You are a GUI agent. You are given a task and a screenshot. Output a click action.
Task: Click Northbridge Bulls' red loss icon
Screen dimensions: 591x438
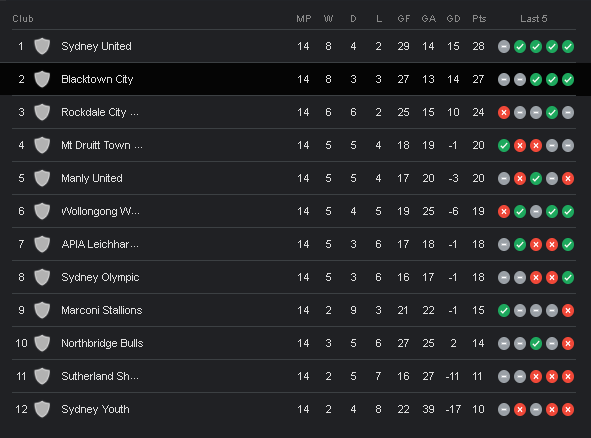tap(568, 343)
